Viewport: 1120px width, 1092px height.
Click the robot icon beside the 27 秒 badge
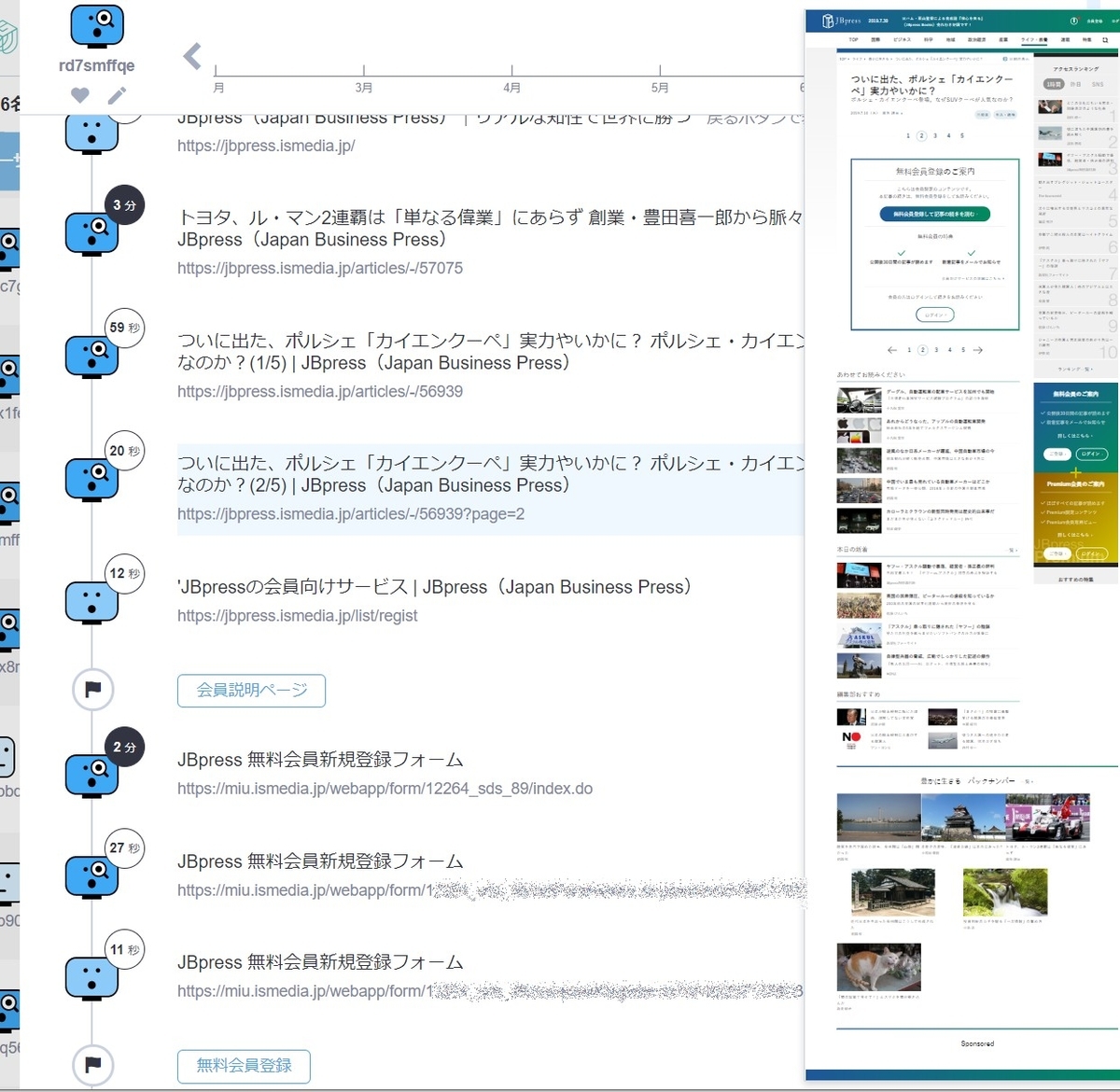pyautogui.click(x=91, y=876)
